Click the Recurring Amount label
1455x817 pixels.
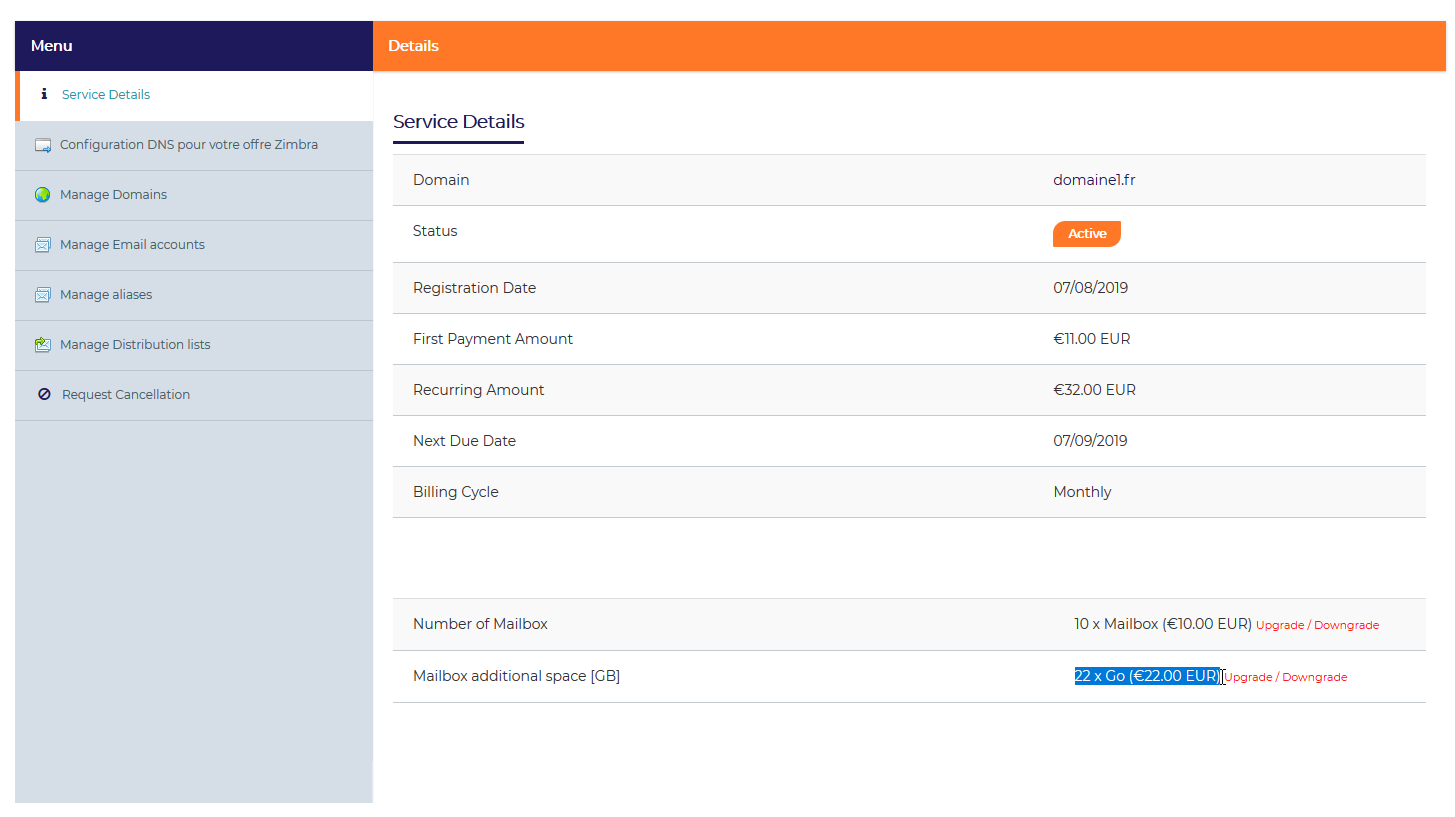pos(478,390)
